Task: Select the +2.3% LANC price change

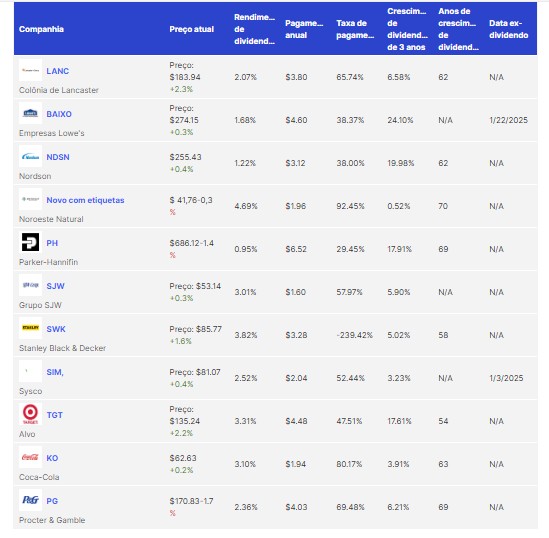Action: point(181,89)
